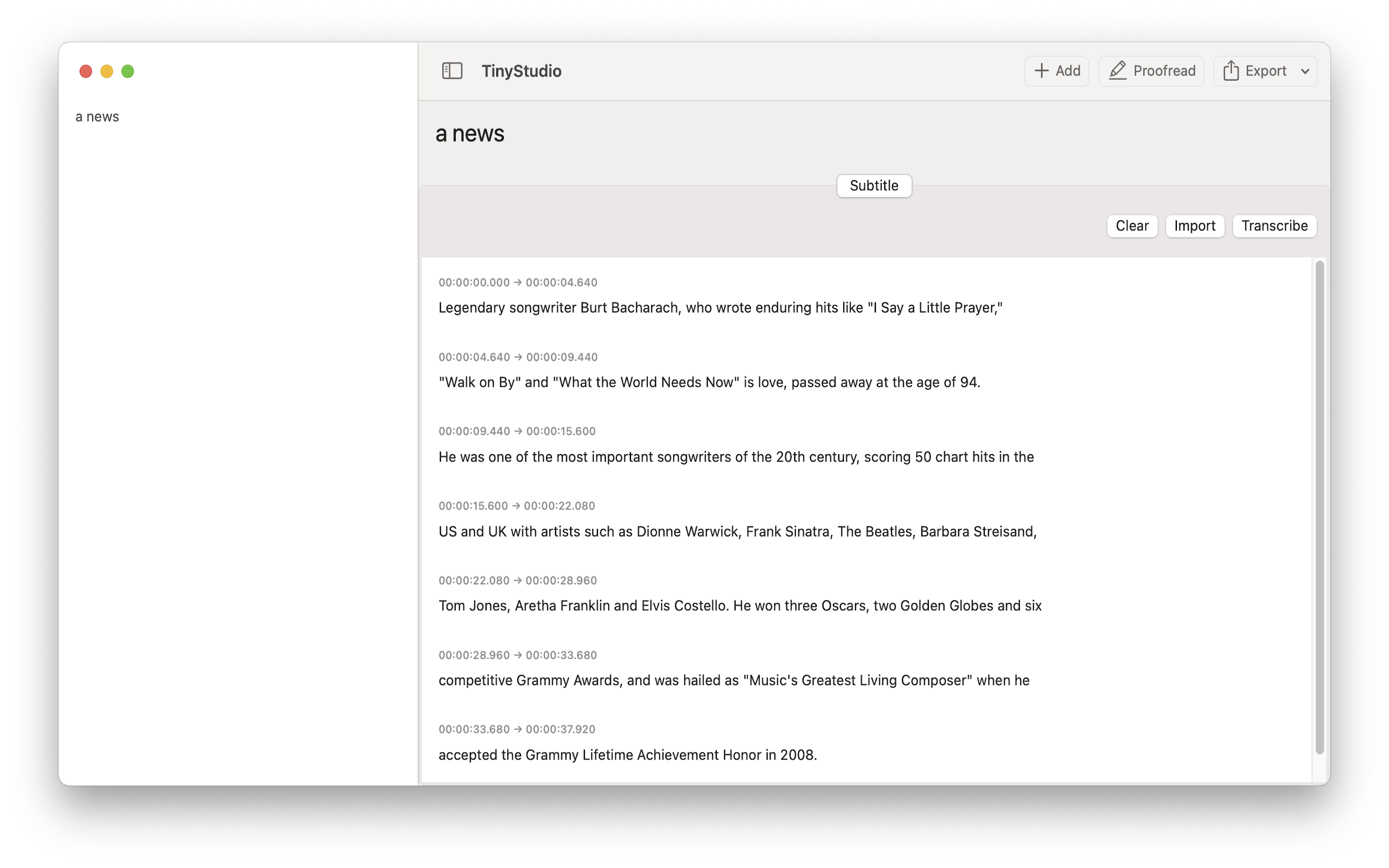1389x868 pixels.
Task: Select timestamp 00:00:04.640 → 00:00:09.440
Action: [x=518, y=357]
